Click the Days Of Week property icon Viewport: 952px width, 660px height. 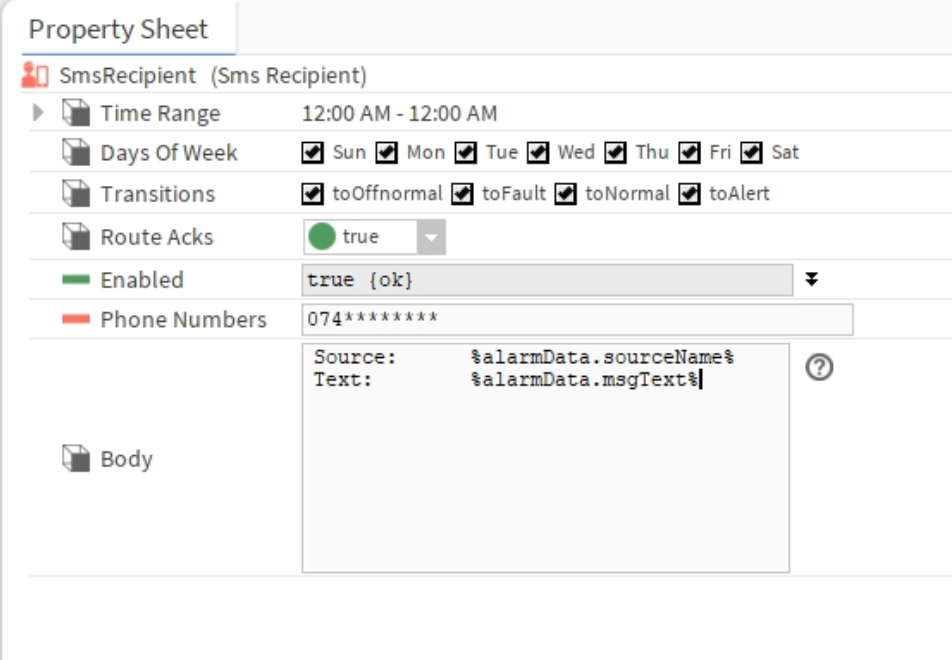[76, 153]
